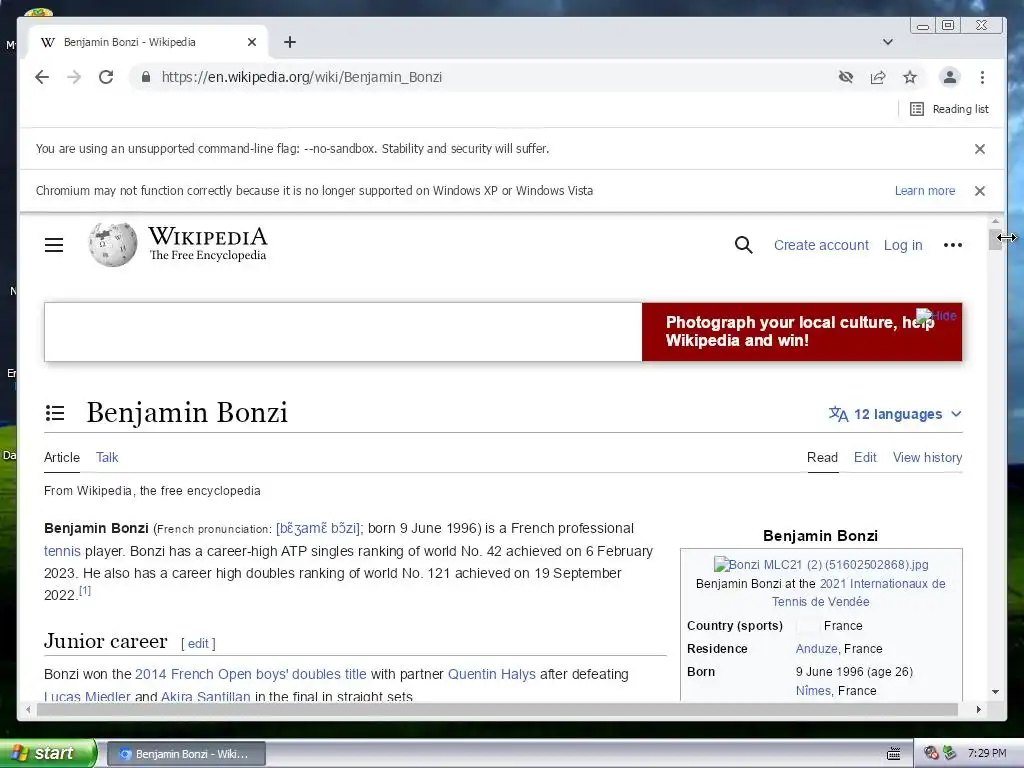Select the Read tab
Screen dimensions: 1024x768
click(x=822, y=457)
